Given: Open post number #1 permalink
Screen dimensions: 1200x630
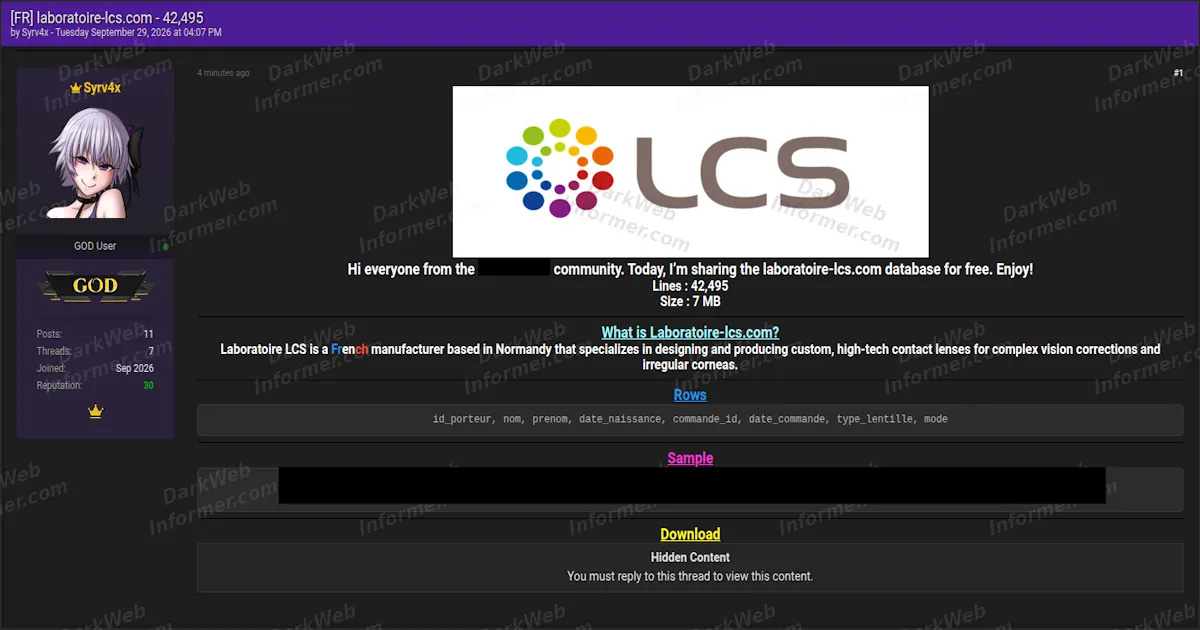Looking at the screenshot, I should click(1178, 73).
